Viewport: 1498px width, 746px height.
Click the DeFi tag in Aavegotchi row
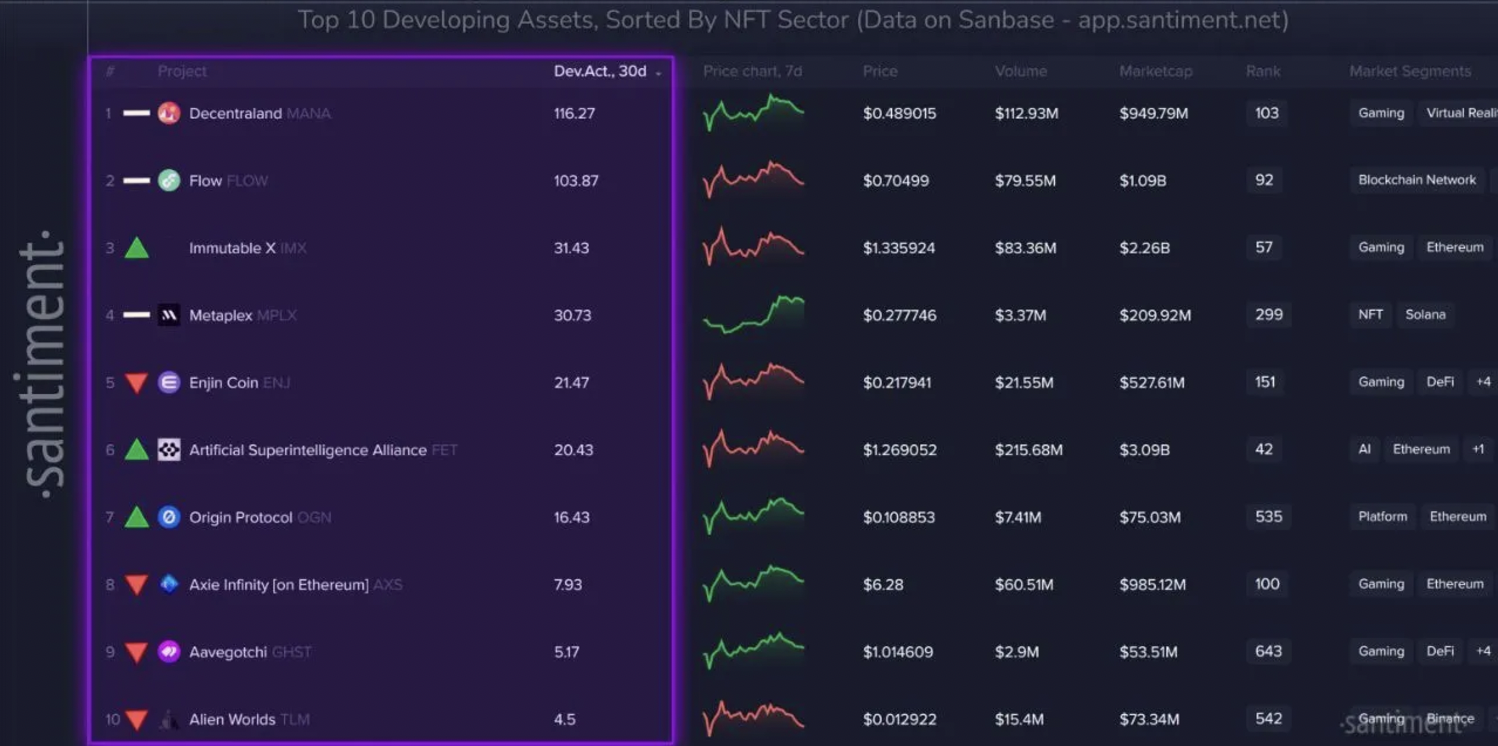[1440, 651]
